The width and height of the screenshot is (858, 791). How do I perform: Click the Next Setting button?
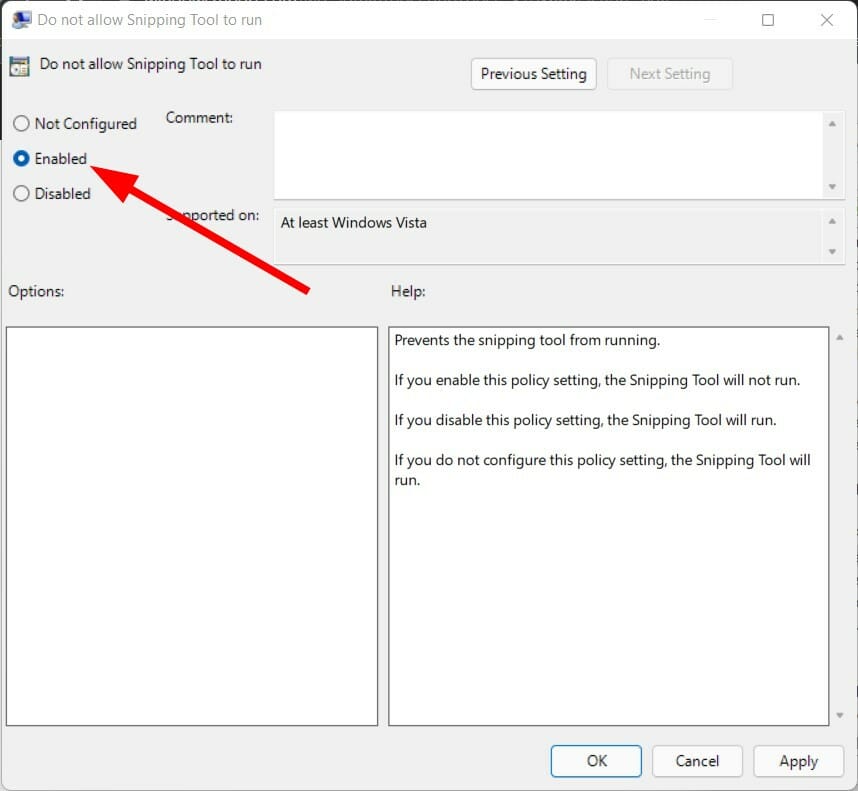pos(670,74)
